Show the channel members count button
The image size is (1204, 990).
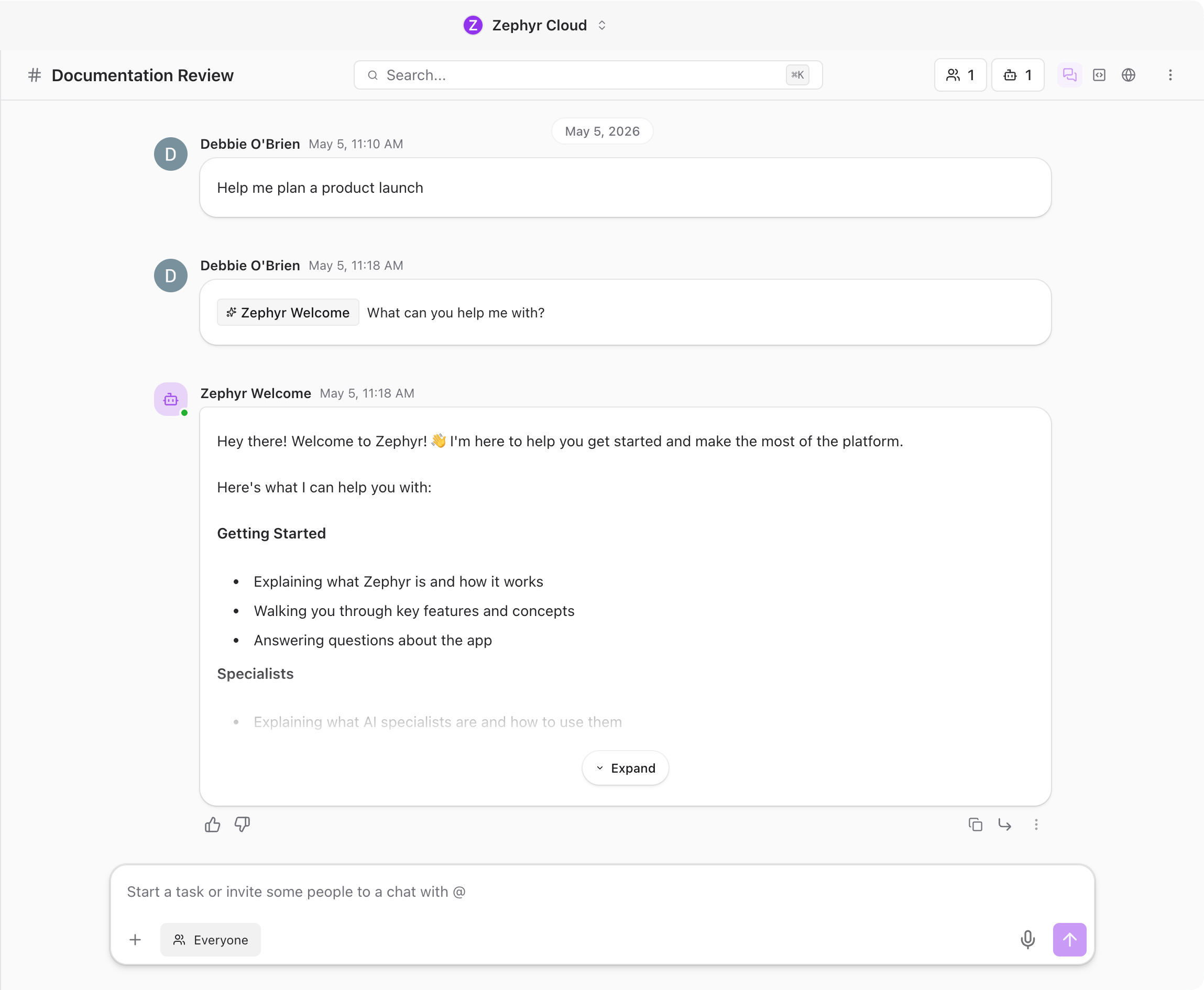(x=960, y=75)
